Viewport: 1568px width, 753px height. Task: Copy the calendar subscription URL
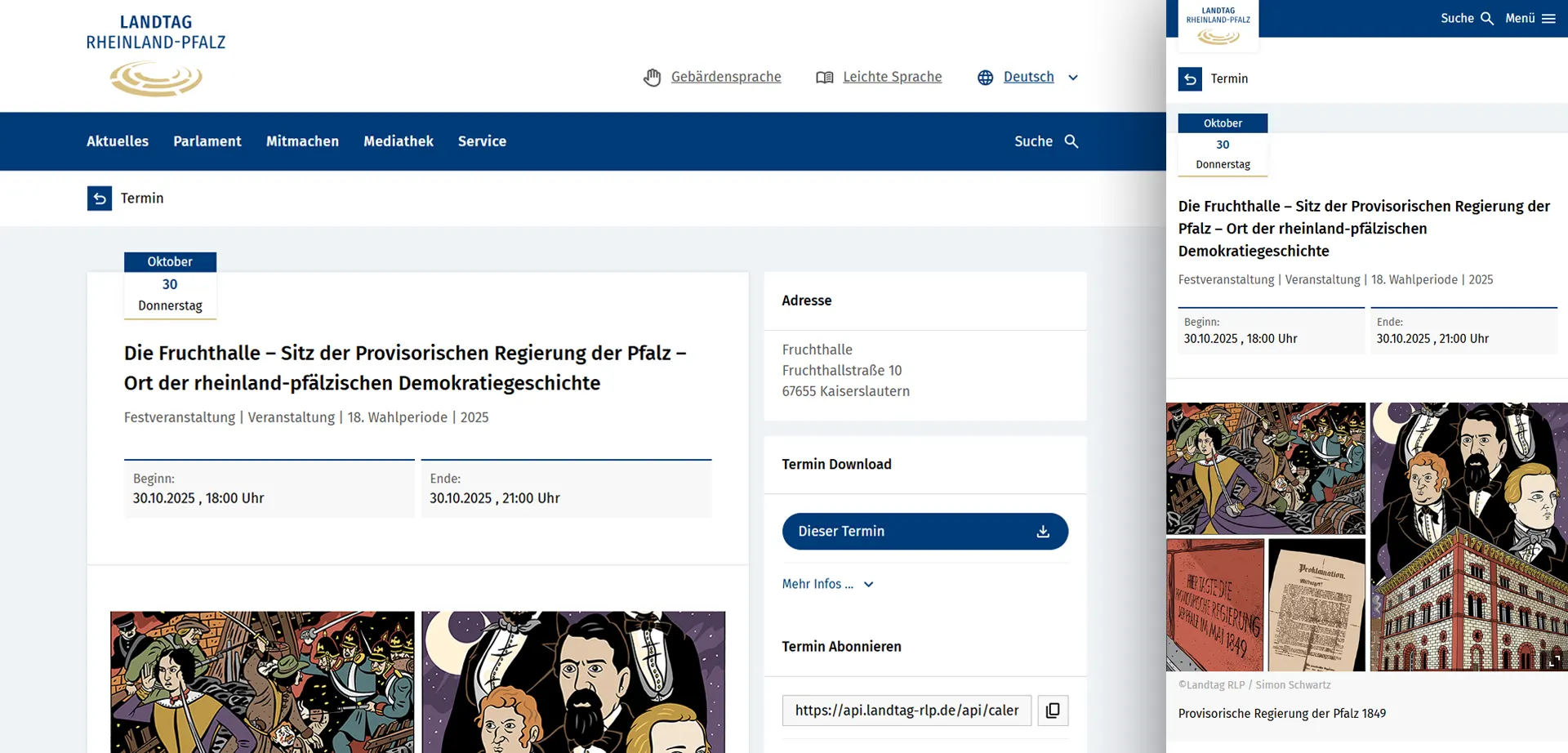click(x=1053, y=711)
